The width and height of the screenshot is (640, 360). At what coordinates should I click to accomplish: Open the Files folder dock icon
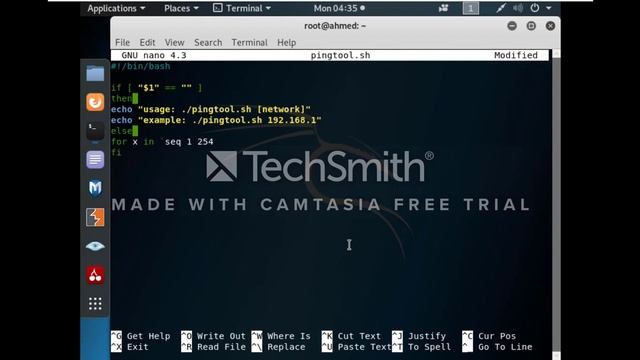click(x=95, y=73)
